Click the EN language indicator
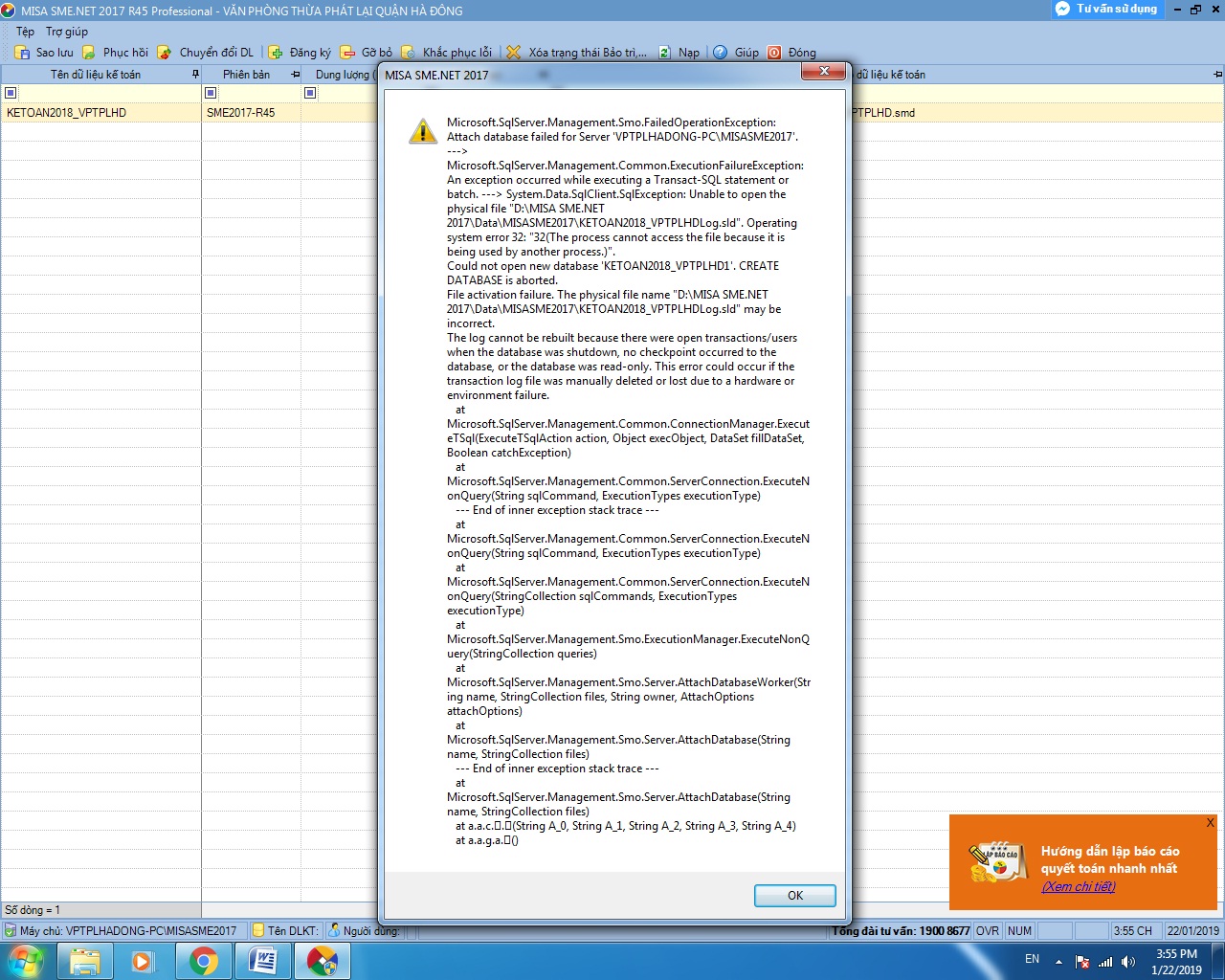This screenshot has width=1225, height=980. (1032, 959)
